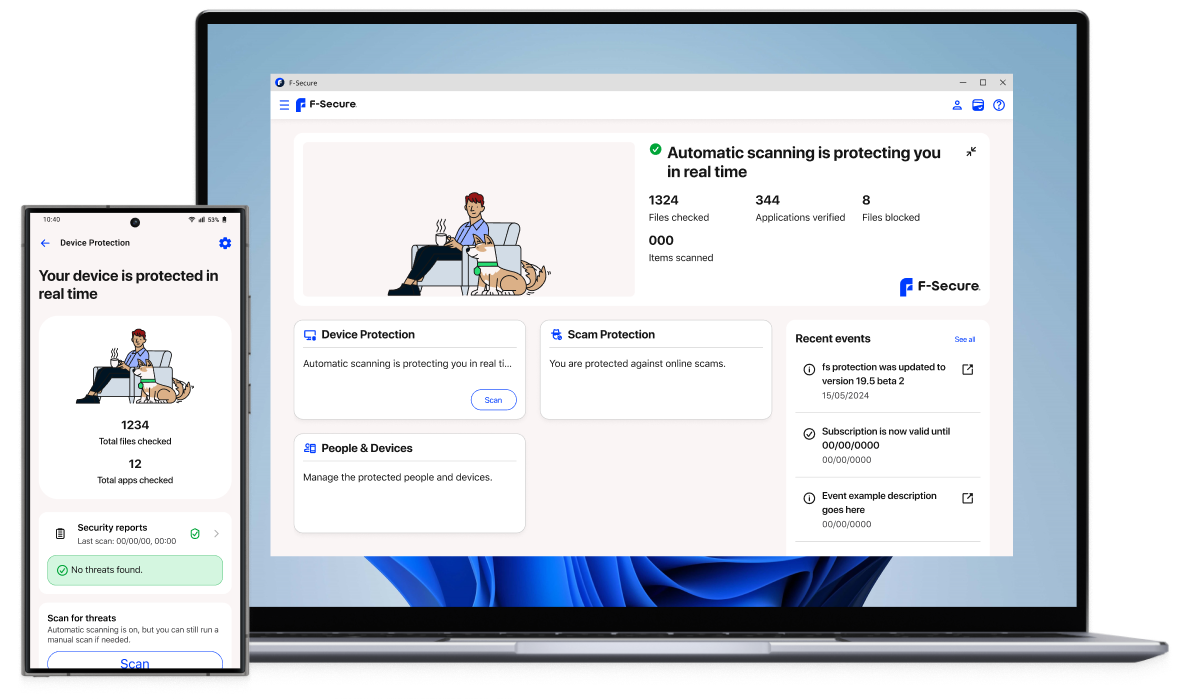Click the 1324 Files checked statistic
The height and width of the screenshot is (699, 1200).
pos(679,208)
